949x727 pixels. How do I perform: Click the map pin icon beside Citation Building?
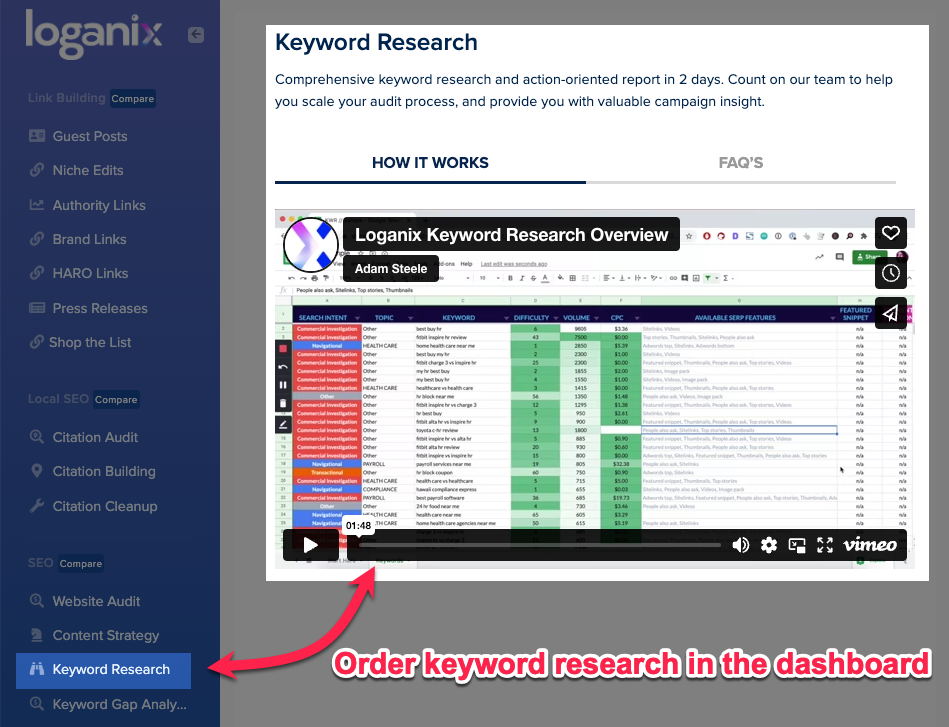(37, 471)
